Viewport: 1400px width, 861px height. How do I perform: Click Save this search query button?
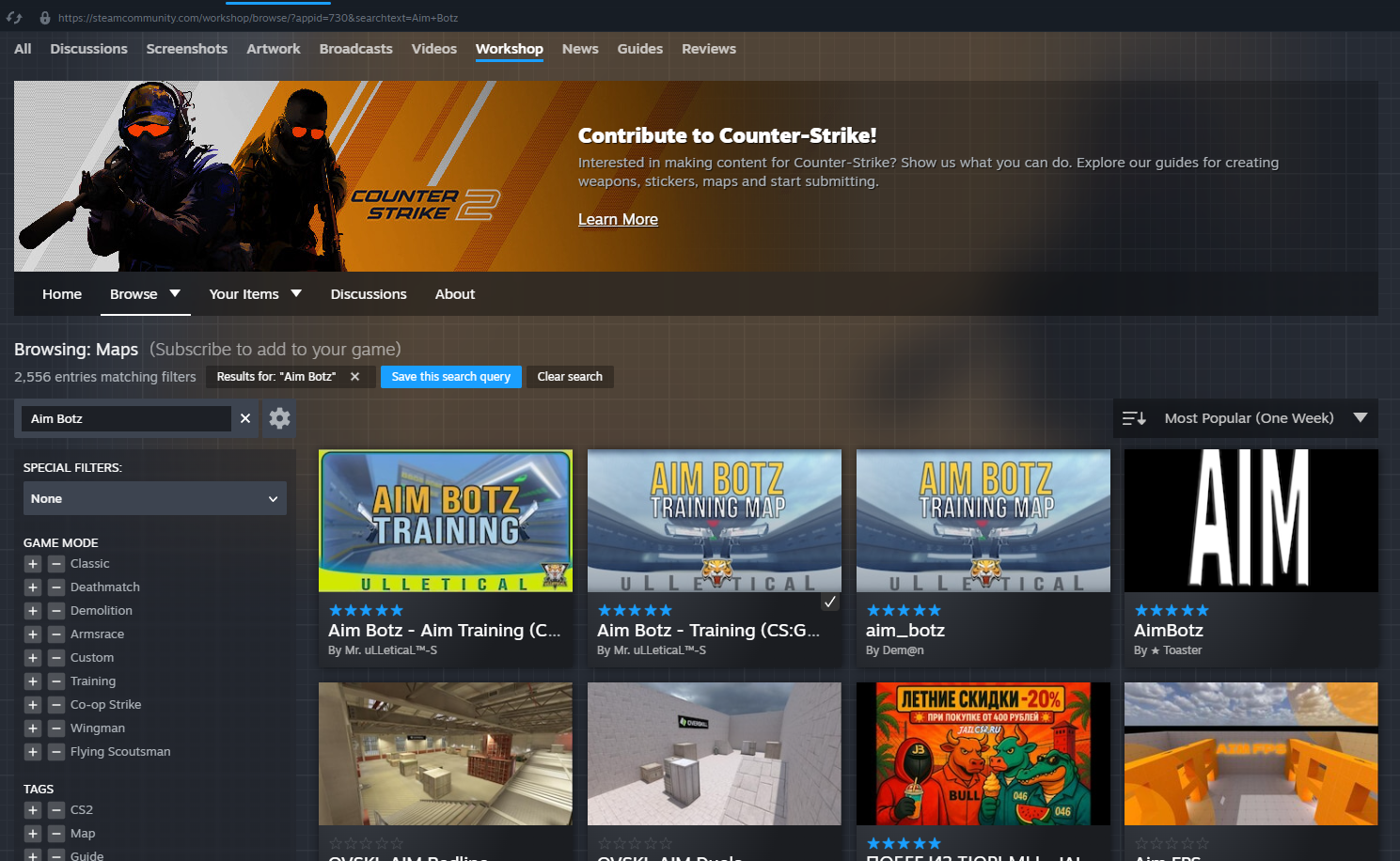(451, 377)
